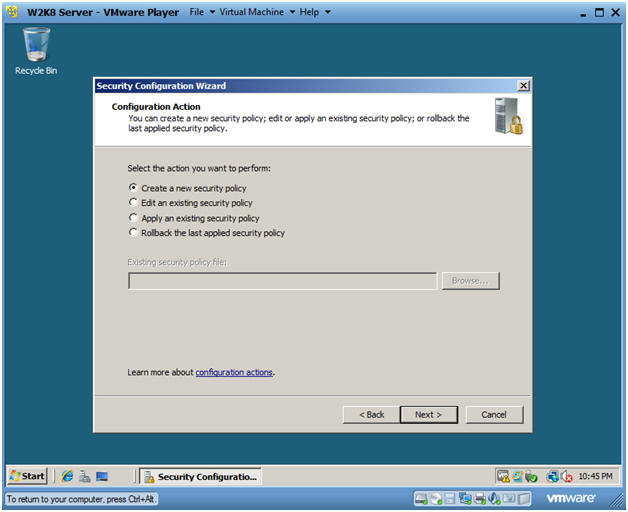This screenshot has height=512, width=628.
Task: Click the Internet Explorer quick launch icon
Action: click(x=67, y=476)
